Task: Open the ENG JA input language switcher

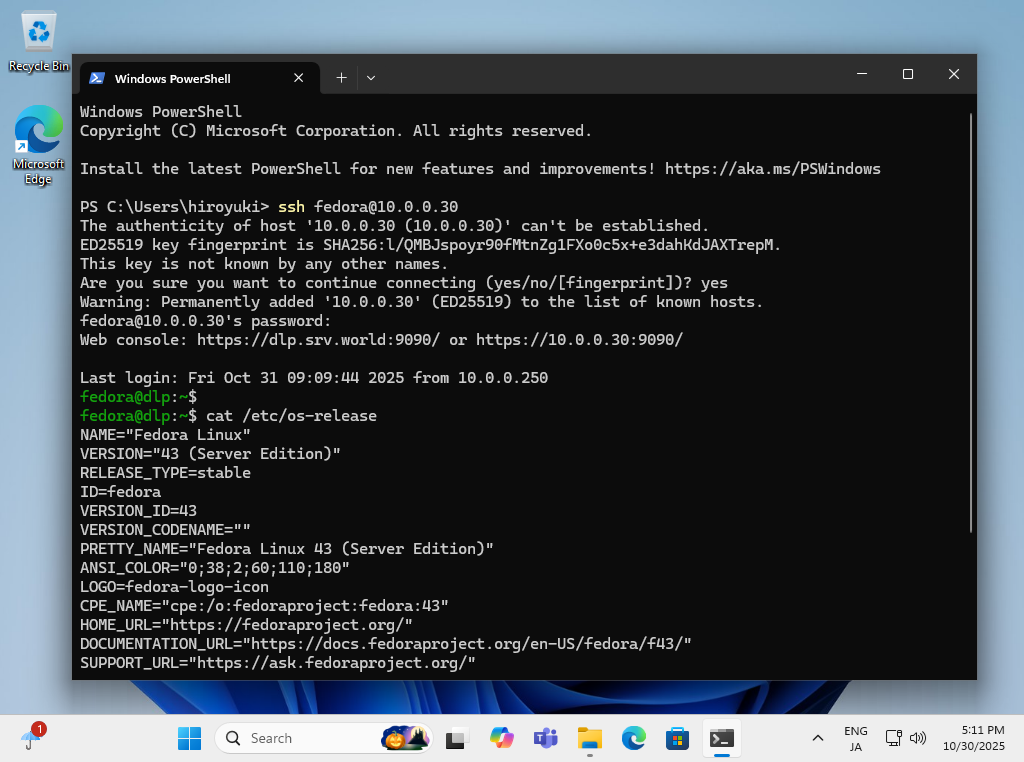Action: point(855,738)
